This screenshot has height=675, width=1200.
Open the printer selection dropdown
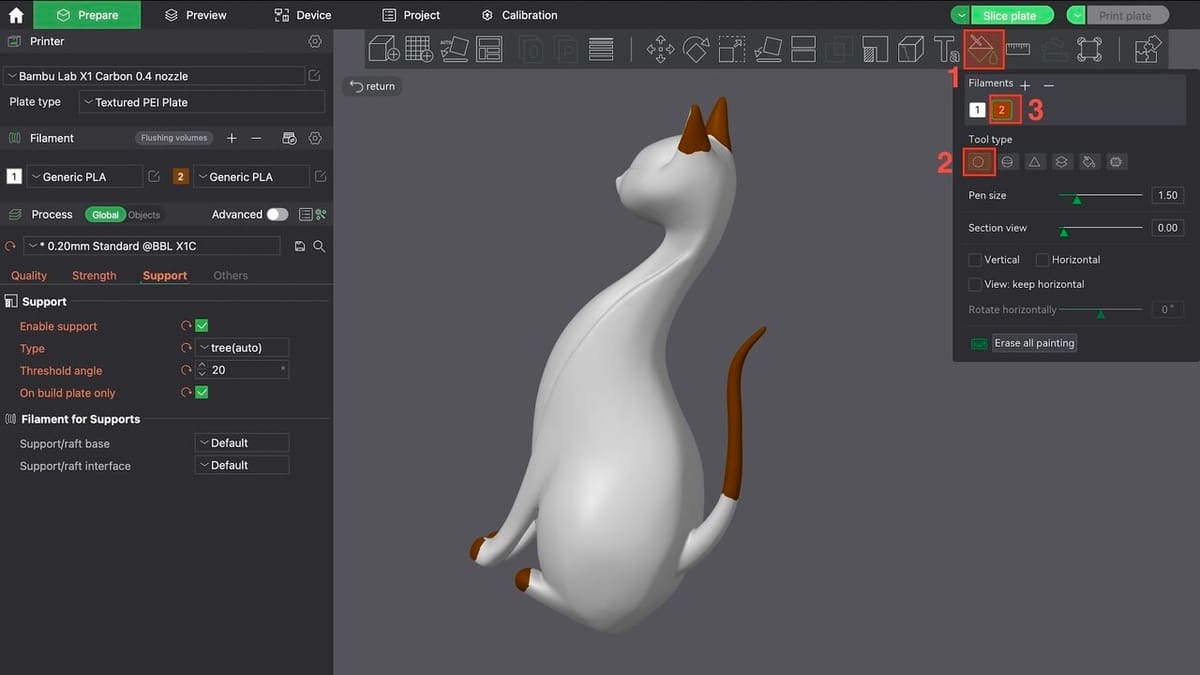154,76
